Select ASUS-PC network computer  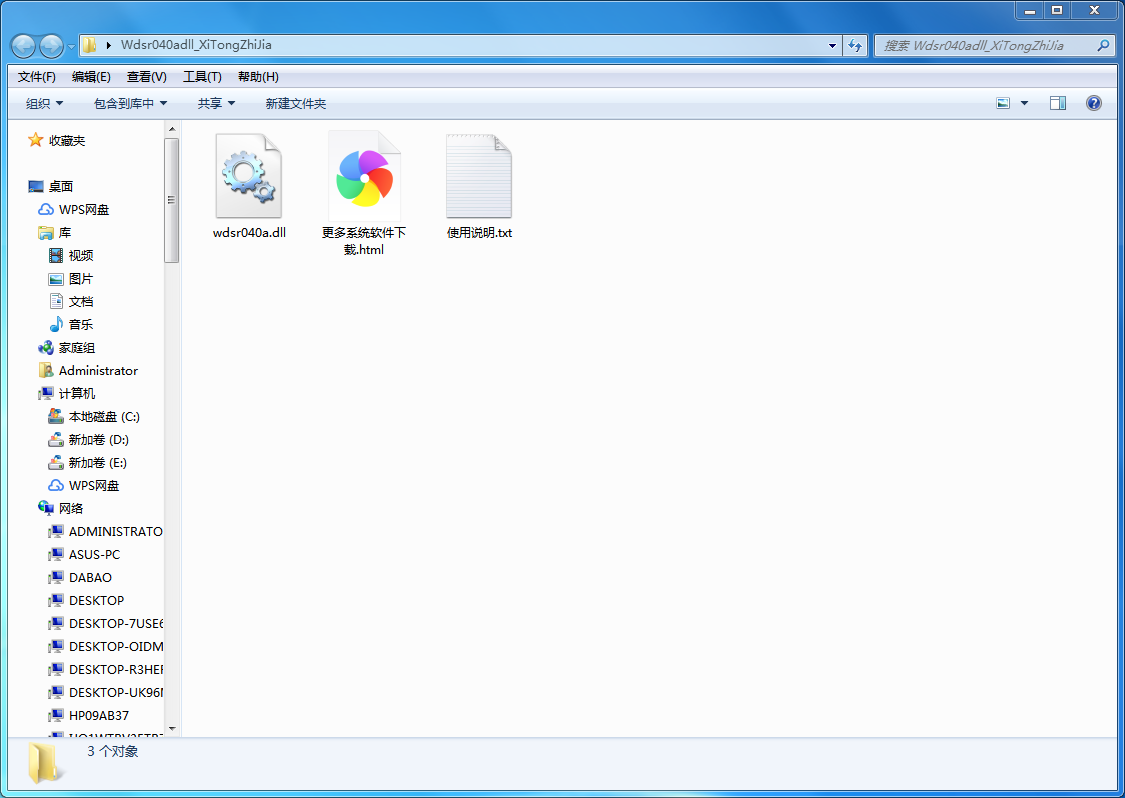coord(84,554)
